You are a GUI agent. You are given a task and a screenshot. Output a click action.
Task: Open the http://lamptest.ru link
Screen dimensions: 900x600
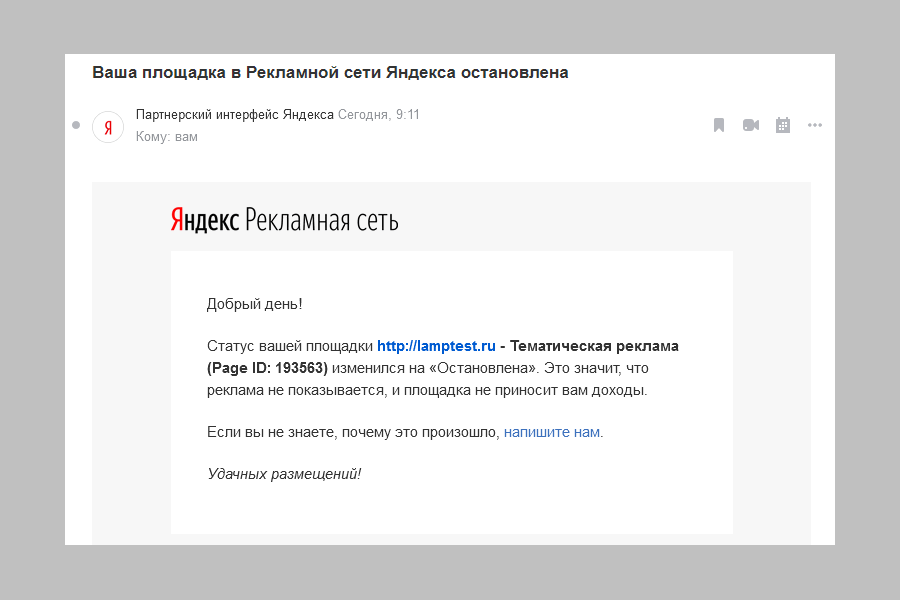coord(436,346)
